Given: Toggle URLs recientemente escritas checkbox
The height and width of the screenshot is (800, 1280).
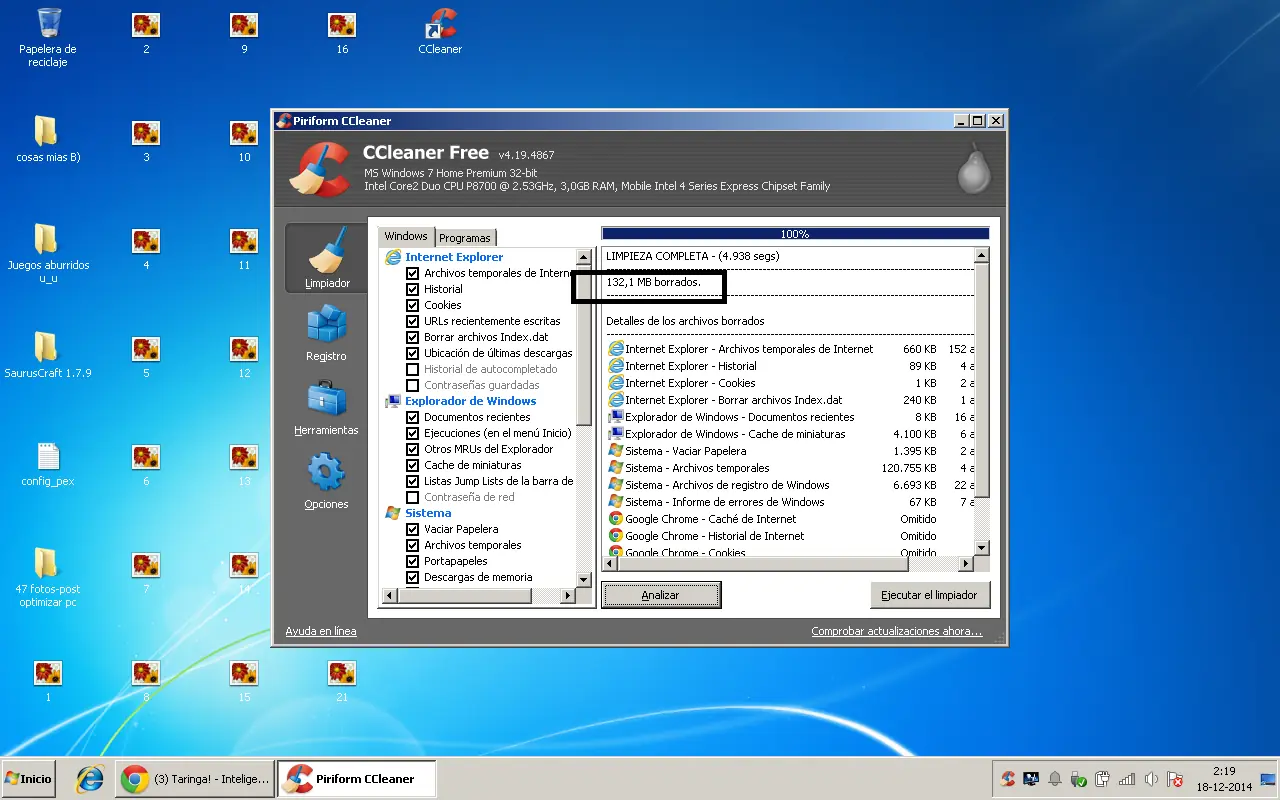Looking at the screenshot, I should pos(412,321).
